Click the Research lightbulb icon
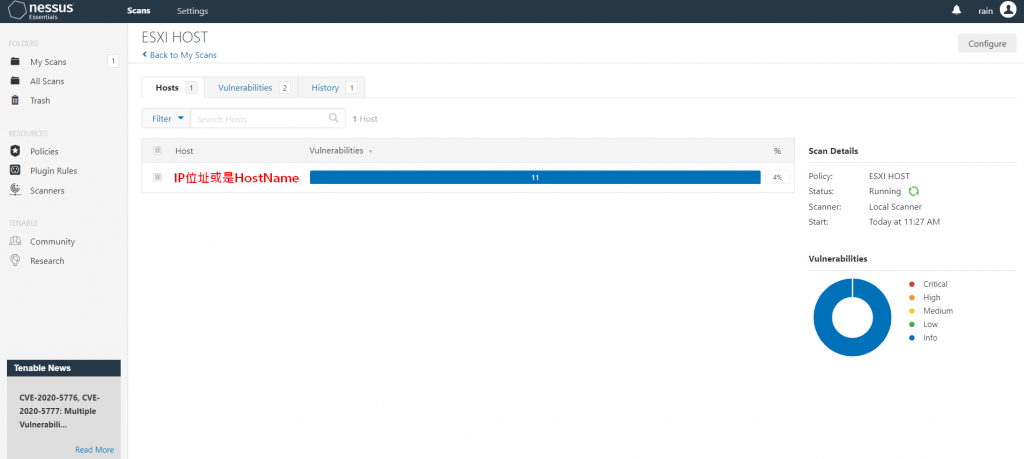Viewport: 1024px width, 459px height. click(15, 261)
